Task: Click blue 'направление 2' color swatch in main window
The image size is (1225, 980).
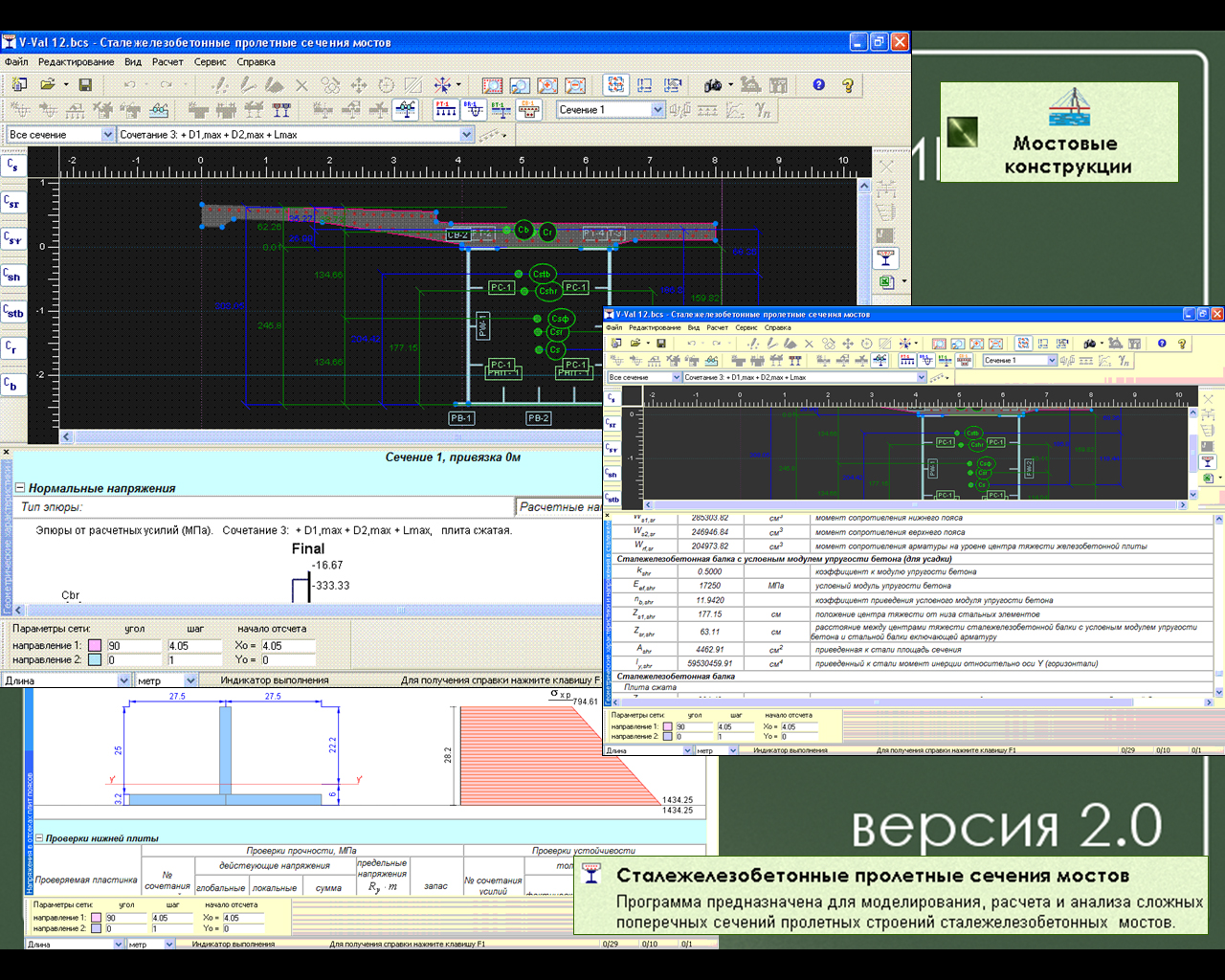Action: click(x=95, y=659)
